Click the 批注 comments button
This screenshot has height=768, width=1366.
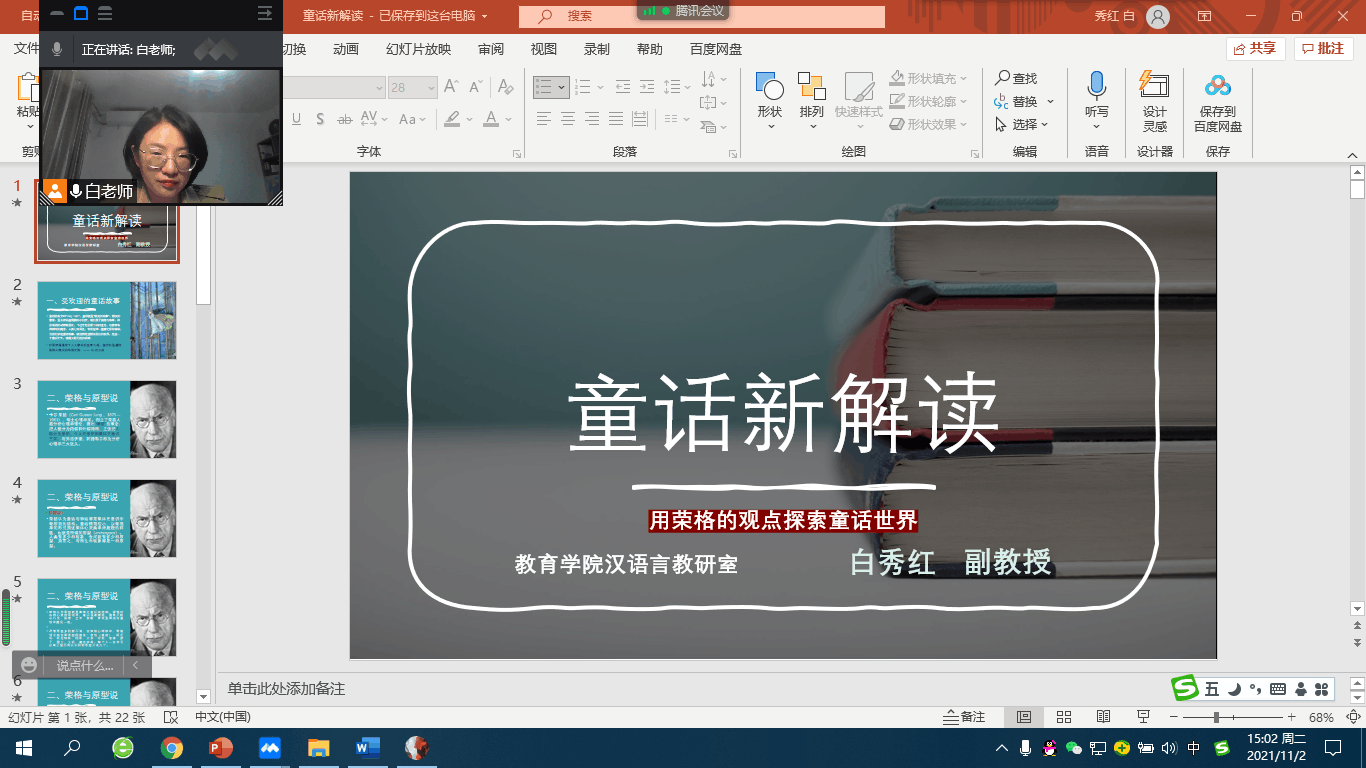1323,49
